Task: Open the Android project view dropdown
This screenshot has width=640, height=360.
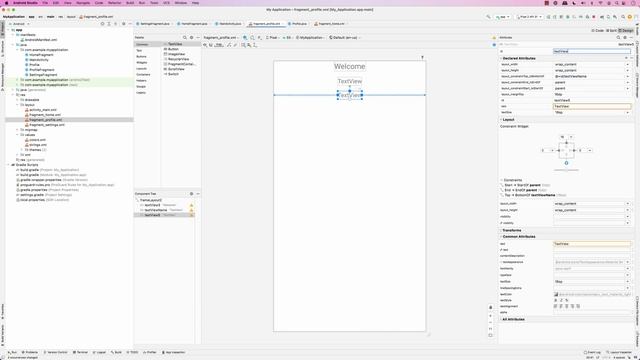Action: pyautogui.click(x=19, y=24)
